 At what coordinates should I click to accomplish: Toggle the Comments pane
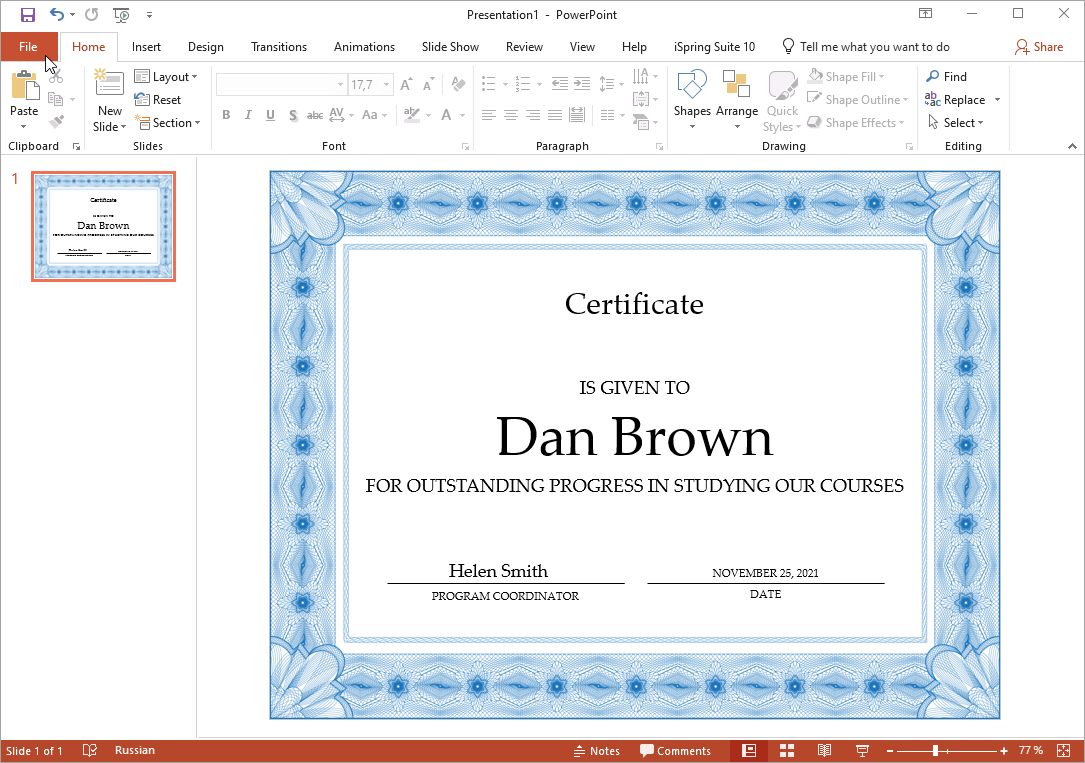(x=675, y=751)
